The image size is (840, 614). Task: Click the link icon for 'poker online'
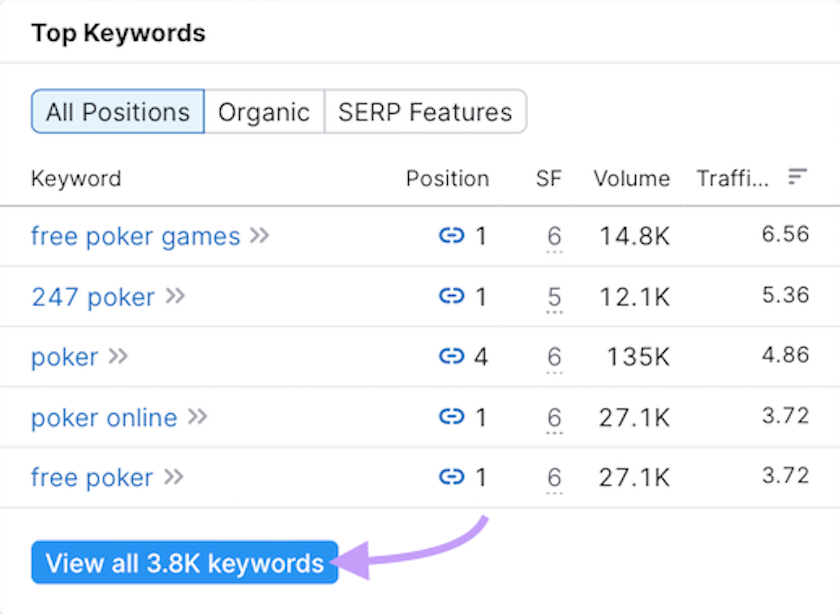(x=450, y=417)
